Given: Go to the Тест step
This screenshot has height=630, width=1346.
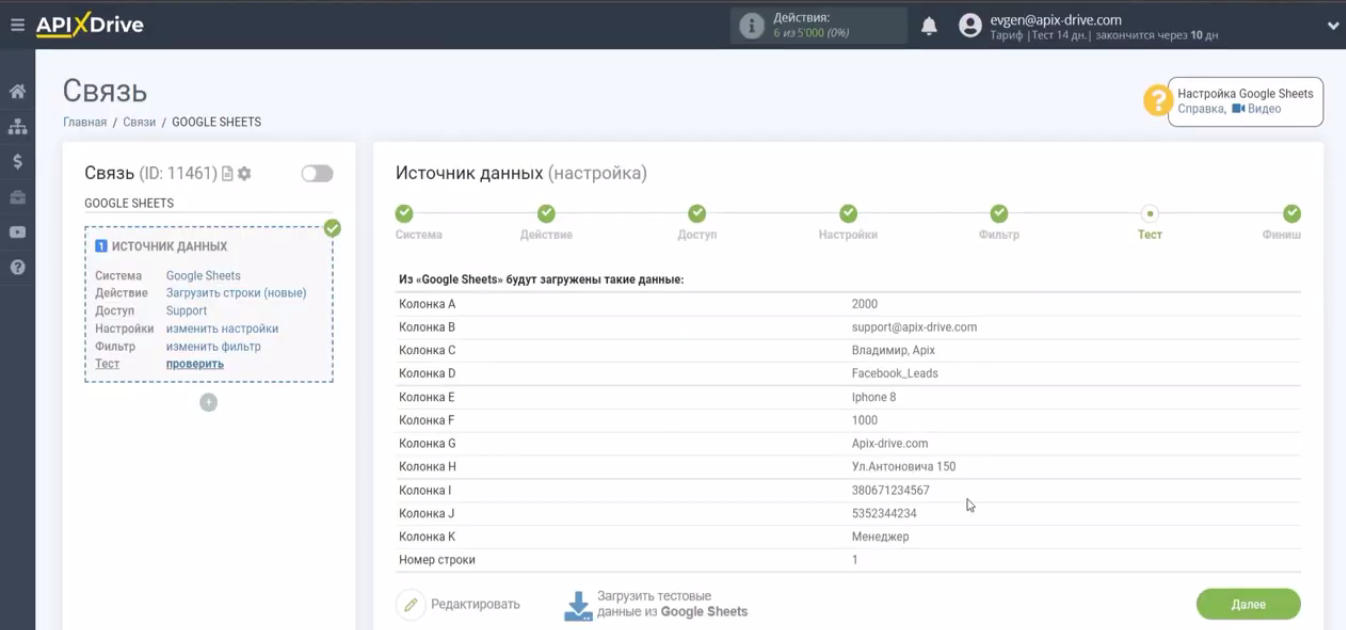Looking at the screenshot, I should pyautogui.click(x=1150, y=213).
